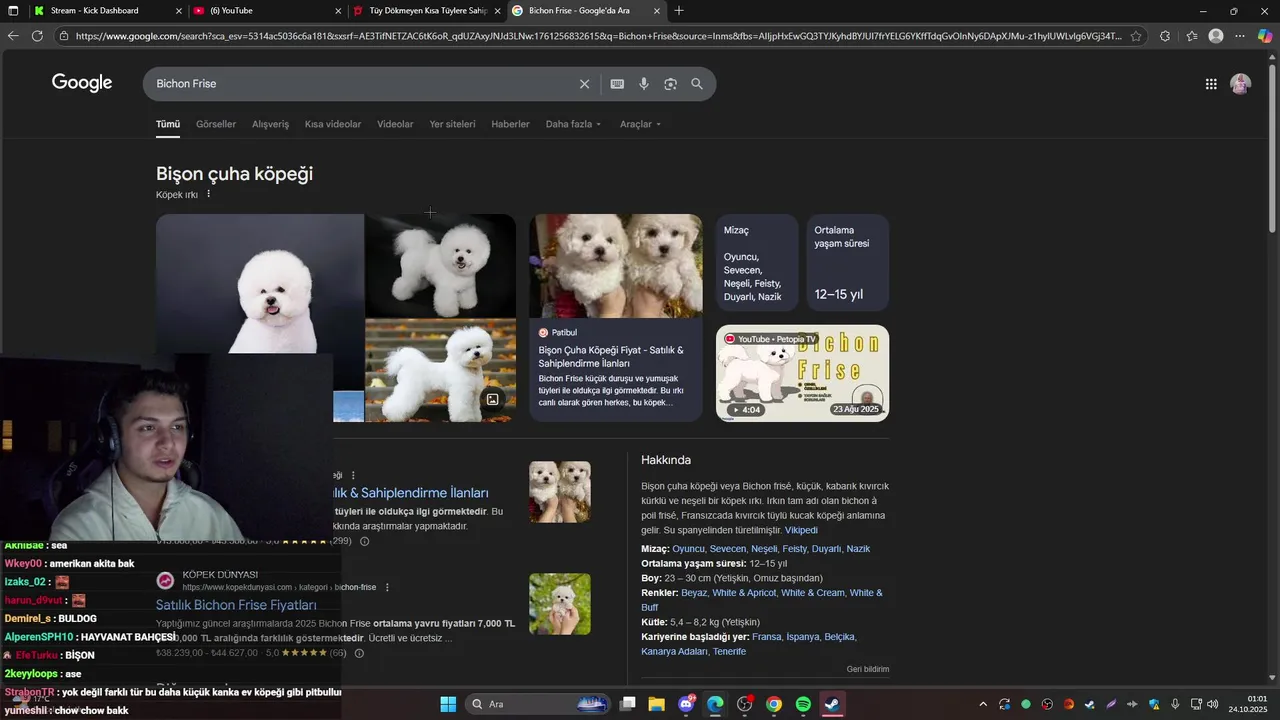This screenshot has height=720, width=1280.
Task: Open the large Bichon Frise portrait image
Action: coord(260,283)
